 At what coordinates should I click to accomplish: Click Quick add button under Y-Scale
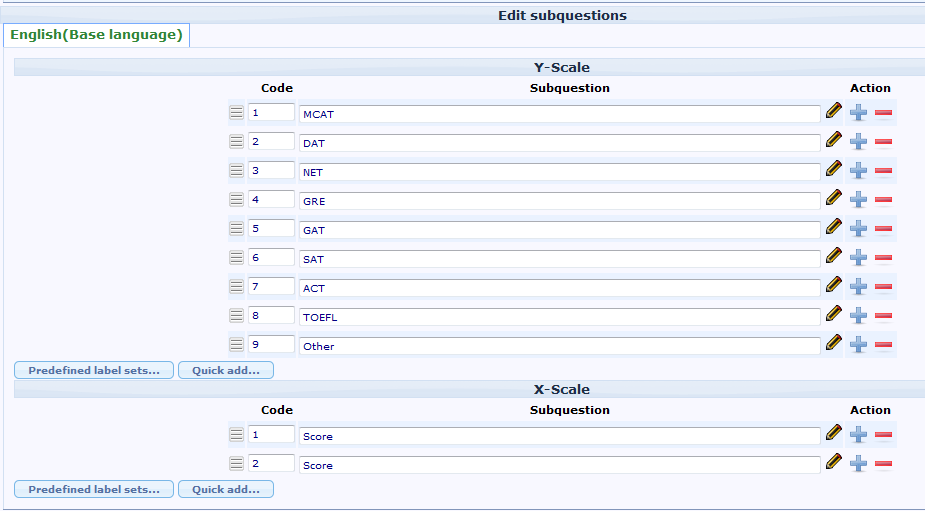[226, 370]
